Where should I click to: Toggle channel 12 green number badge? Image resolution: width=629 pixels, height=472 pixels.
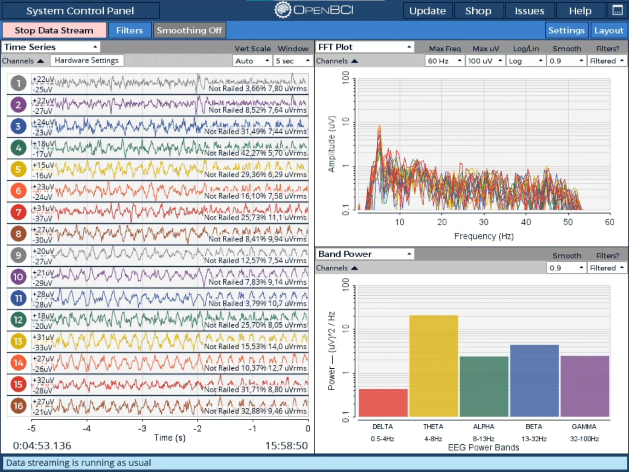[18, 319]
